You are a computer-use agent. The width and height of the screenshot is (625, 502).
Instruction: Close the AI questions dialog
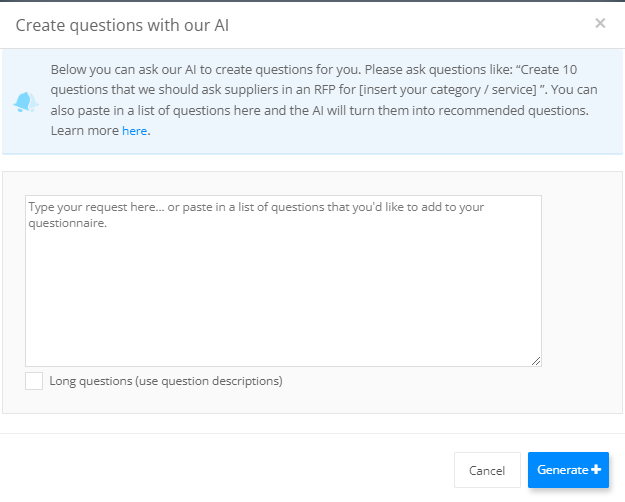click(600, 23)
